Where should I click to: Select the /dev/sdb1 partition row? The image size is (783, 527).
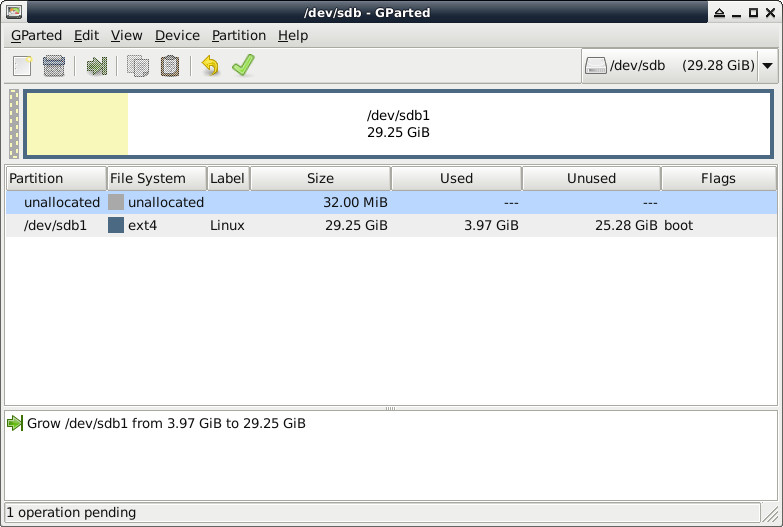391,225
